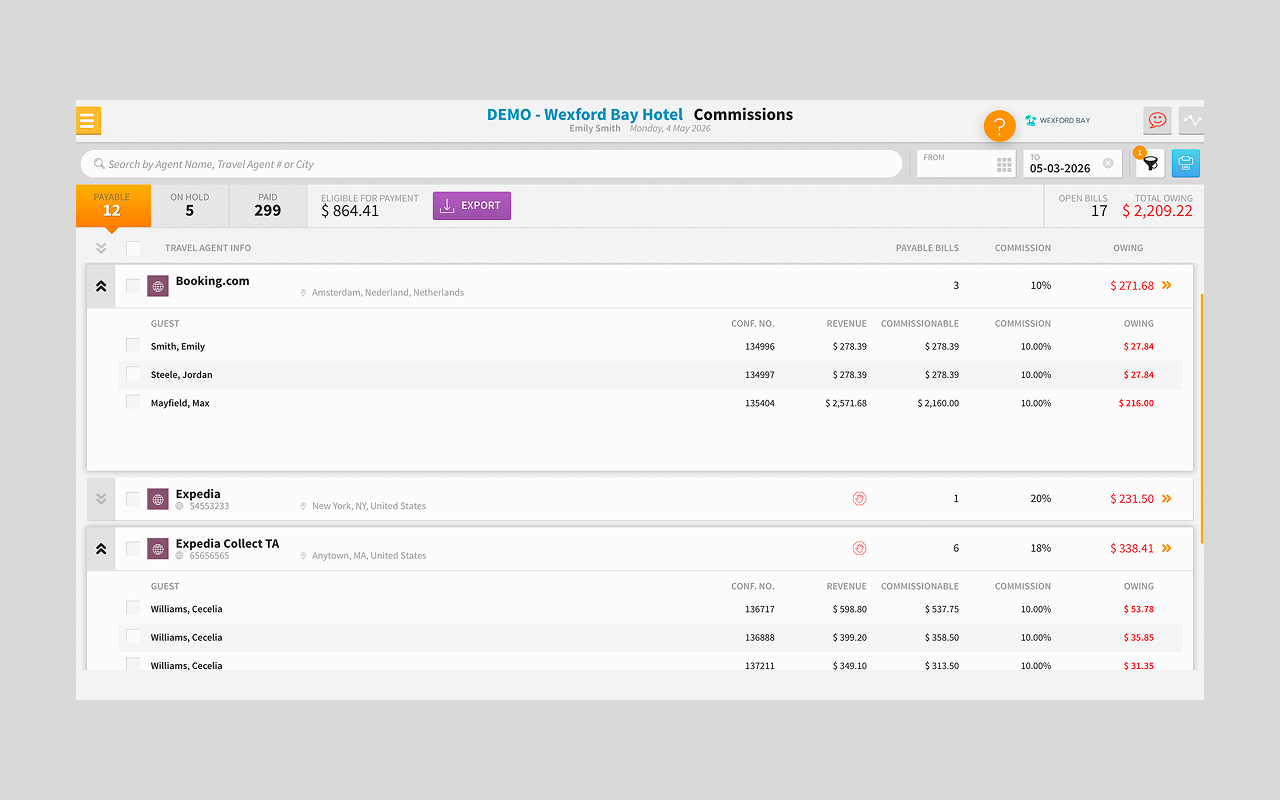
Task: Click confirmation number 137211
Action: click(760, 666)
